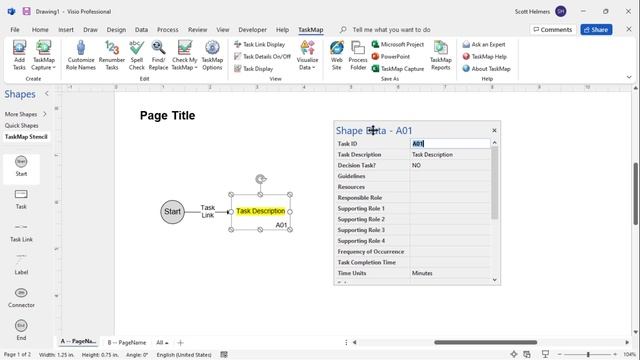Open the Review tab
Screen dimensions: 640x360
pos(198,29)
